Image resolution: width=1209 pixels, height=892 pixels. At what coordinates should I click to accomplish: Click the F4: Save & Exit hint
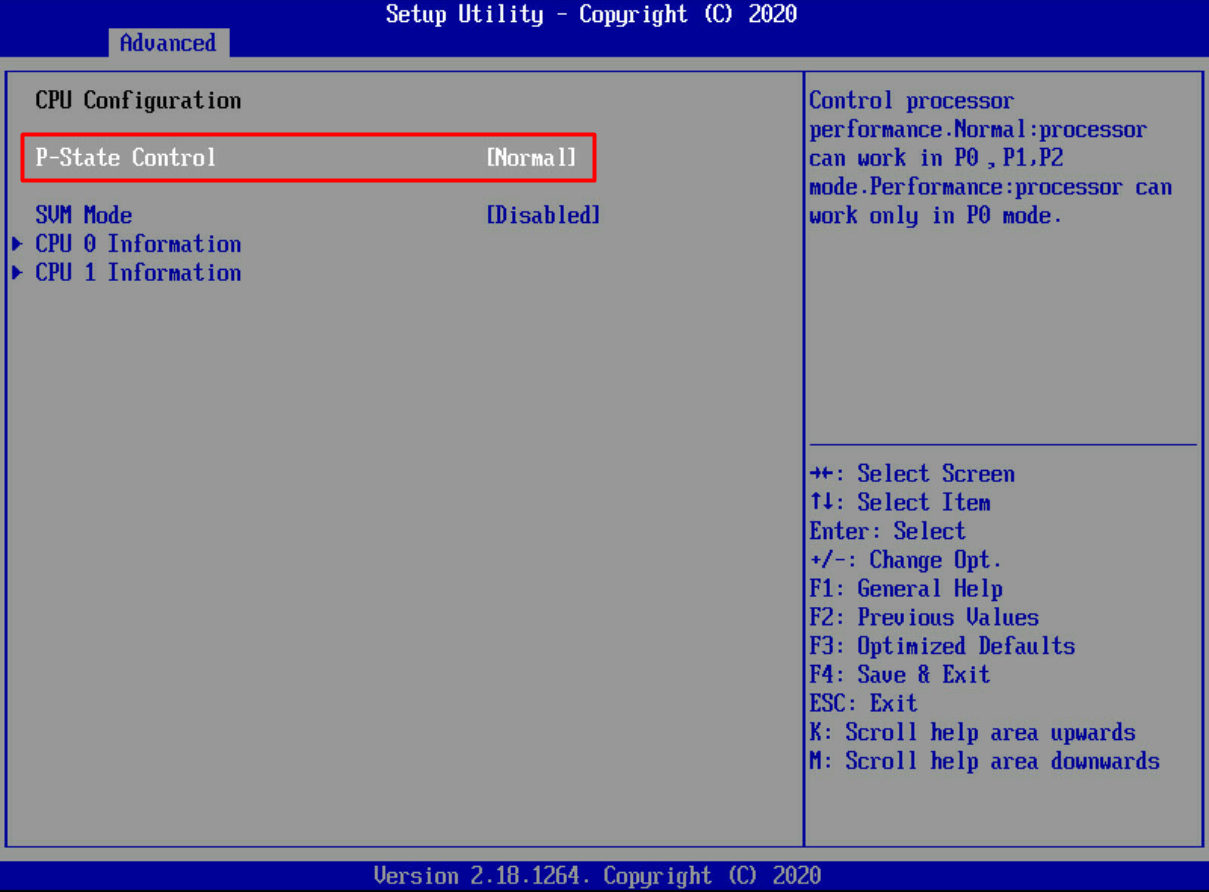899,675
